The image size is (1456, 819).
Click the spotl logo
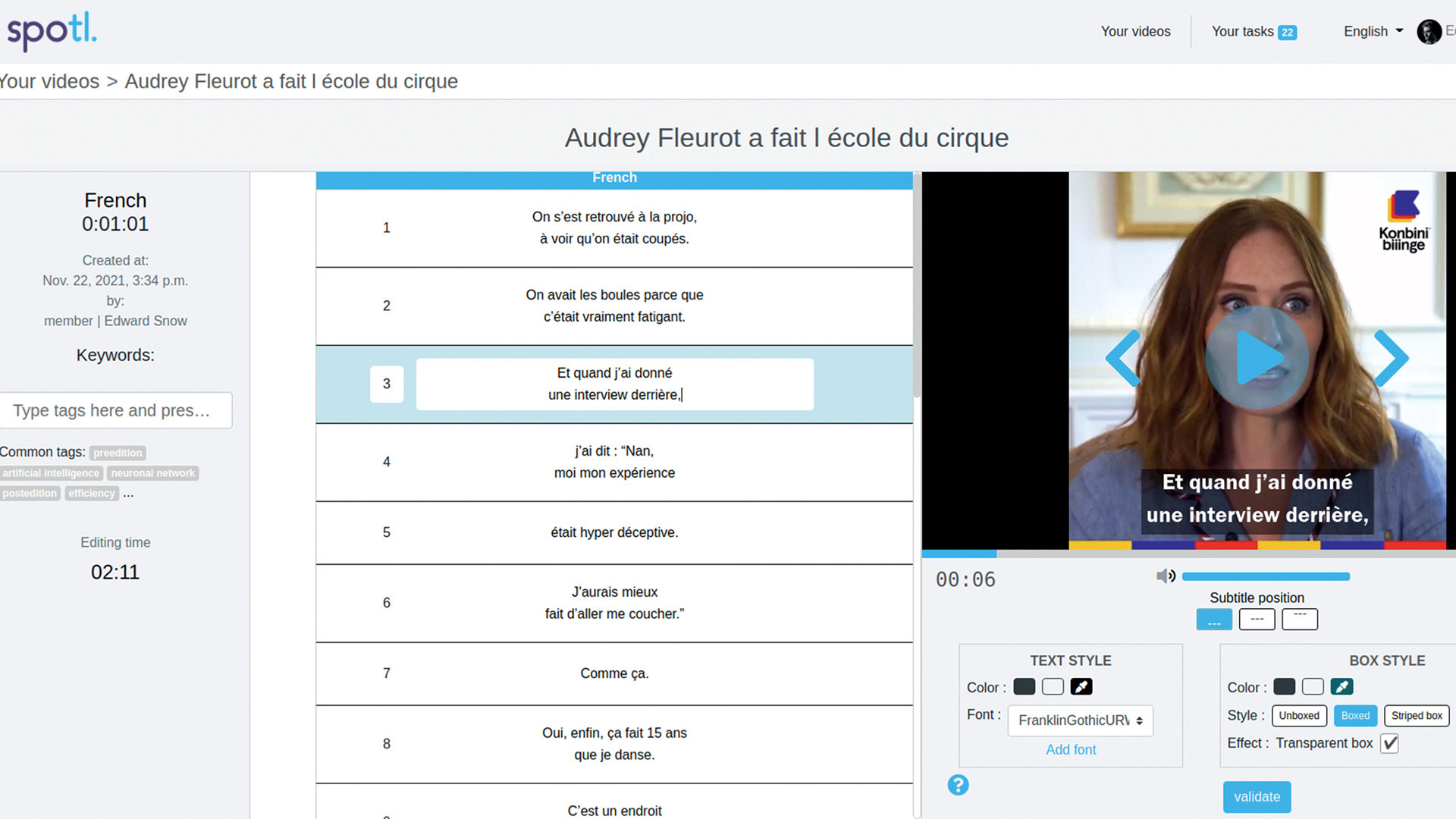tap(52, 31)
